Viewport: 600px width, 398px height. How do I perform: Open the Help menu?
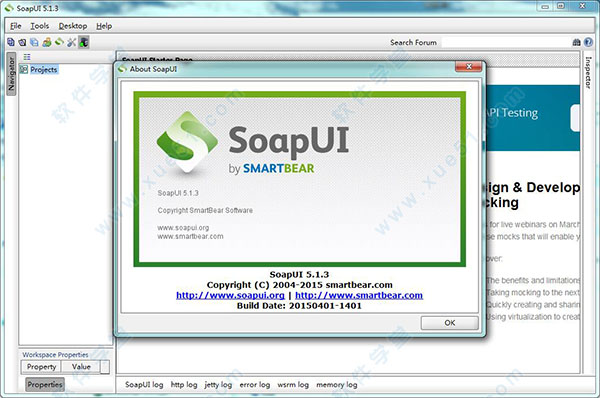(104, 26)
